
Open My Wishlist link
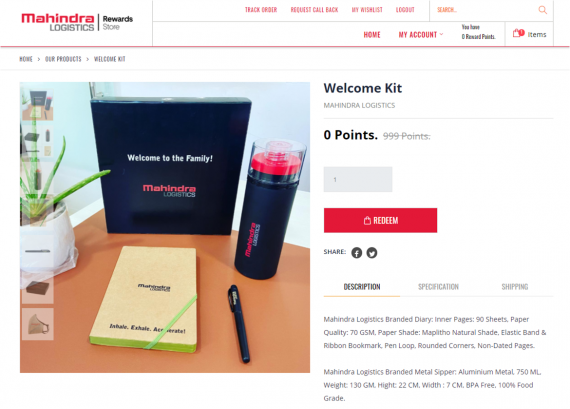coord(367,10)
